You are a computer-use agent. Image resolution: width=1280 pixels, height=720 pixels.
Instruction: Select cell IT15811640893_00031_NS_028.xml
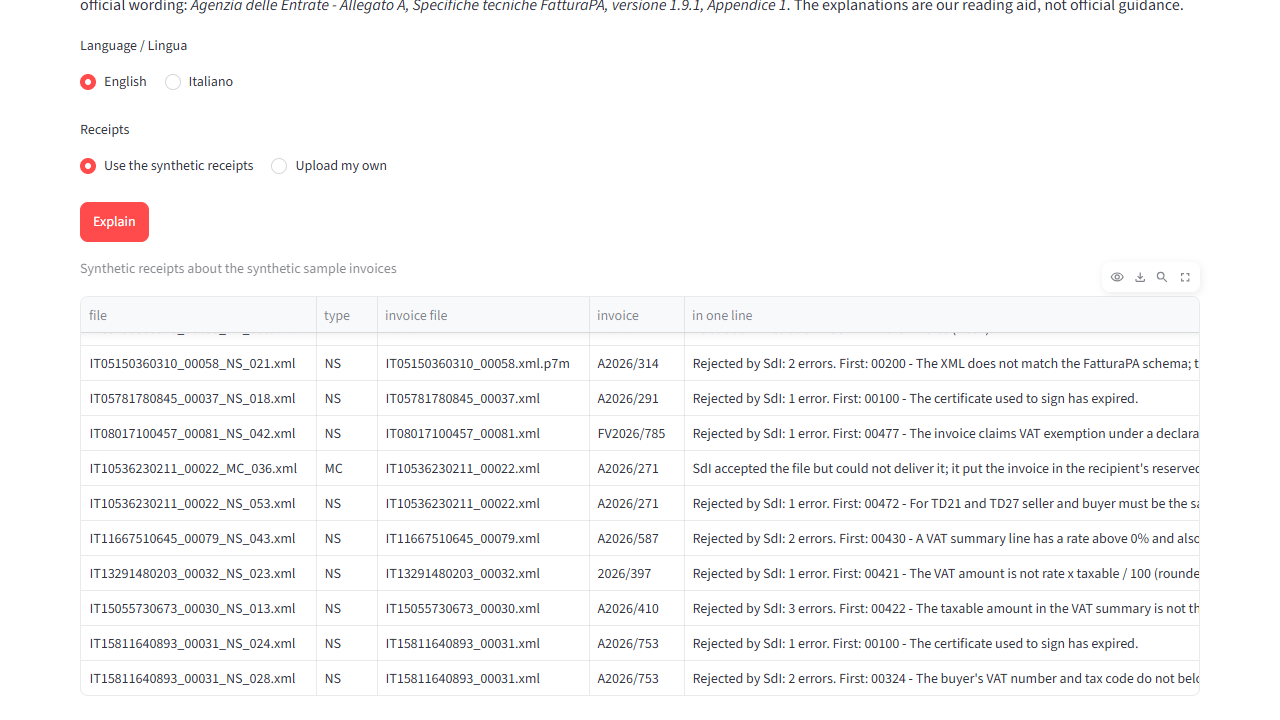point(198,679)
